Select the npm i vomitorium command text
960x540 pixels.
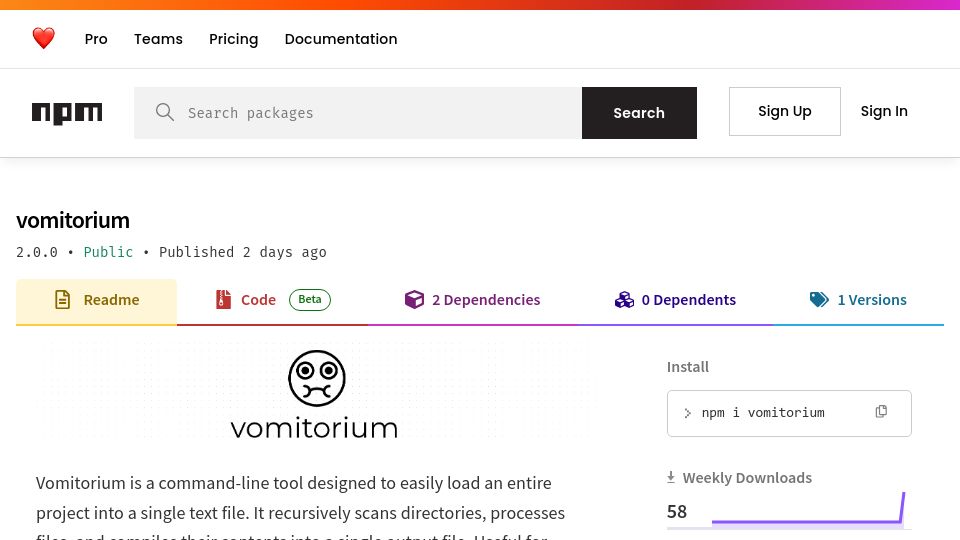click(x=763, y=413)
